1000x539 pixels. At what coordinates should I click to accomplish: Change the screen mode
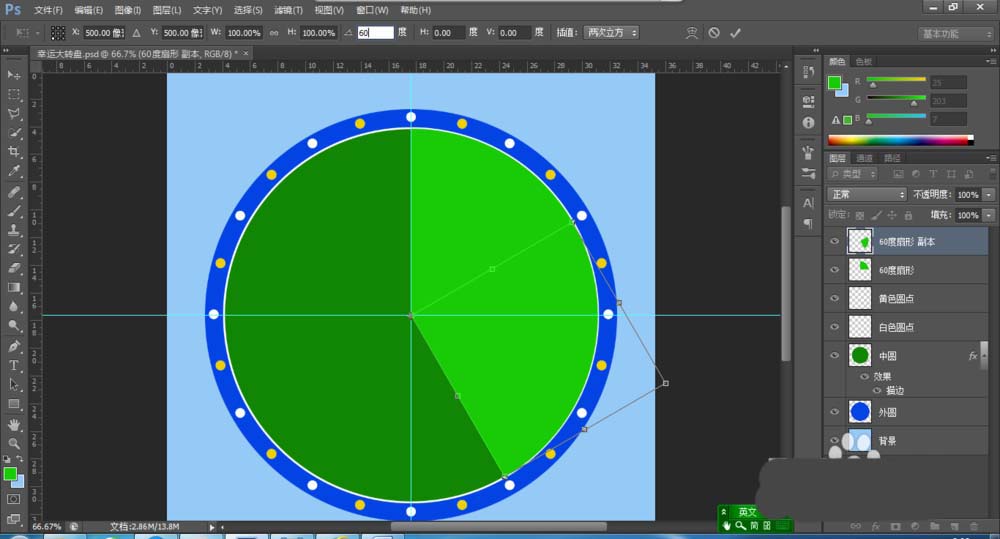(x=13, y=519)
